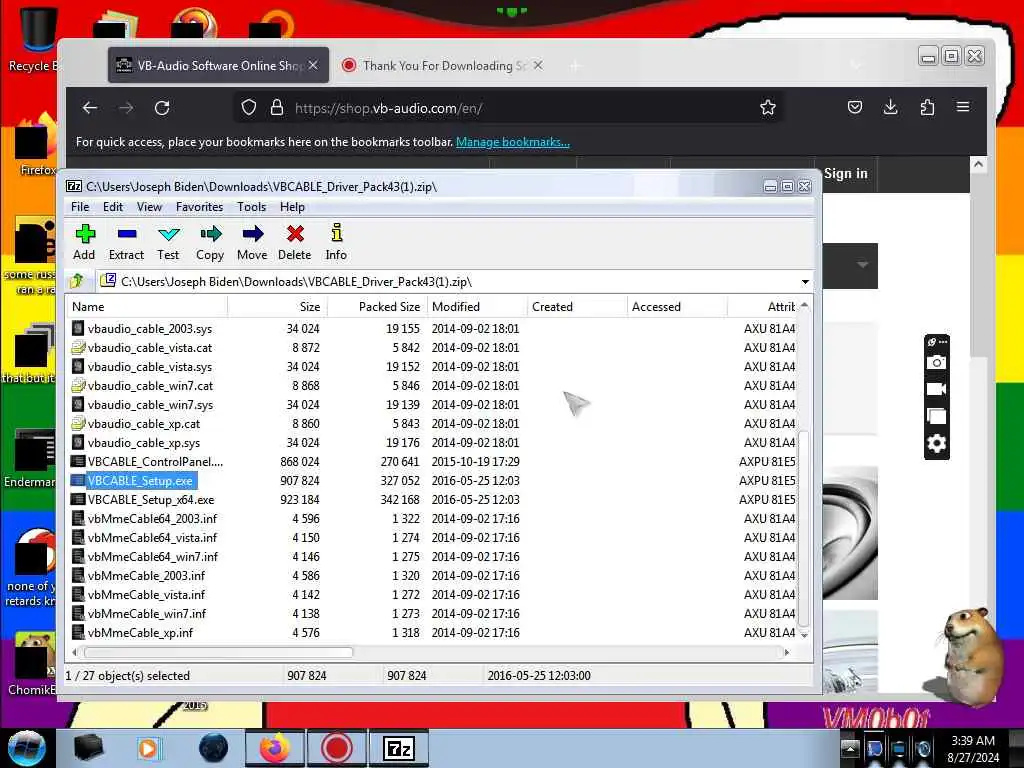Sort files by the Name column header
The image size is (1024, 768).
click(x=148, y=307)
